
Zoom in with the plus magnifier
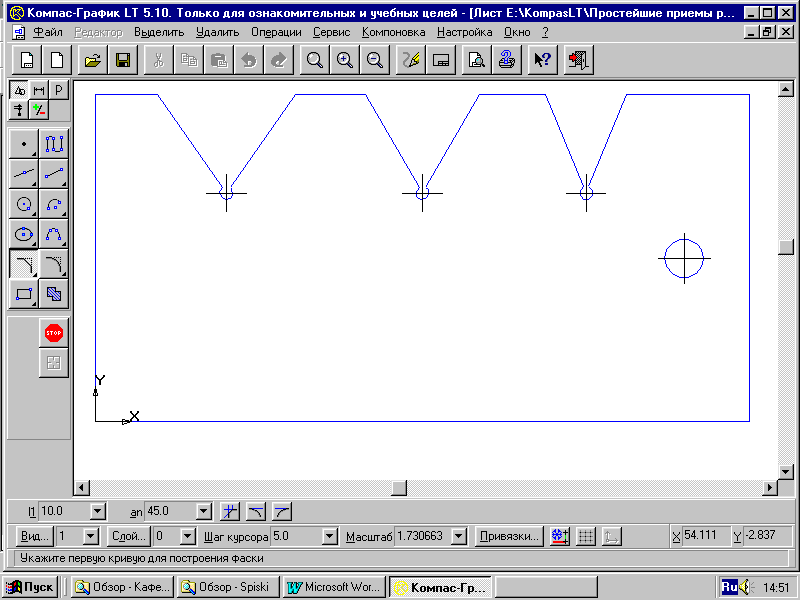coord(345,60)
